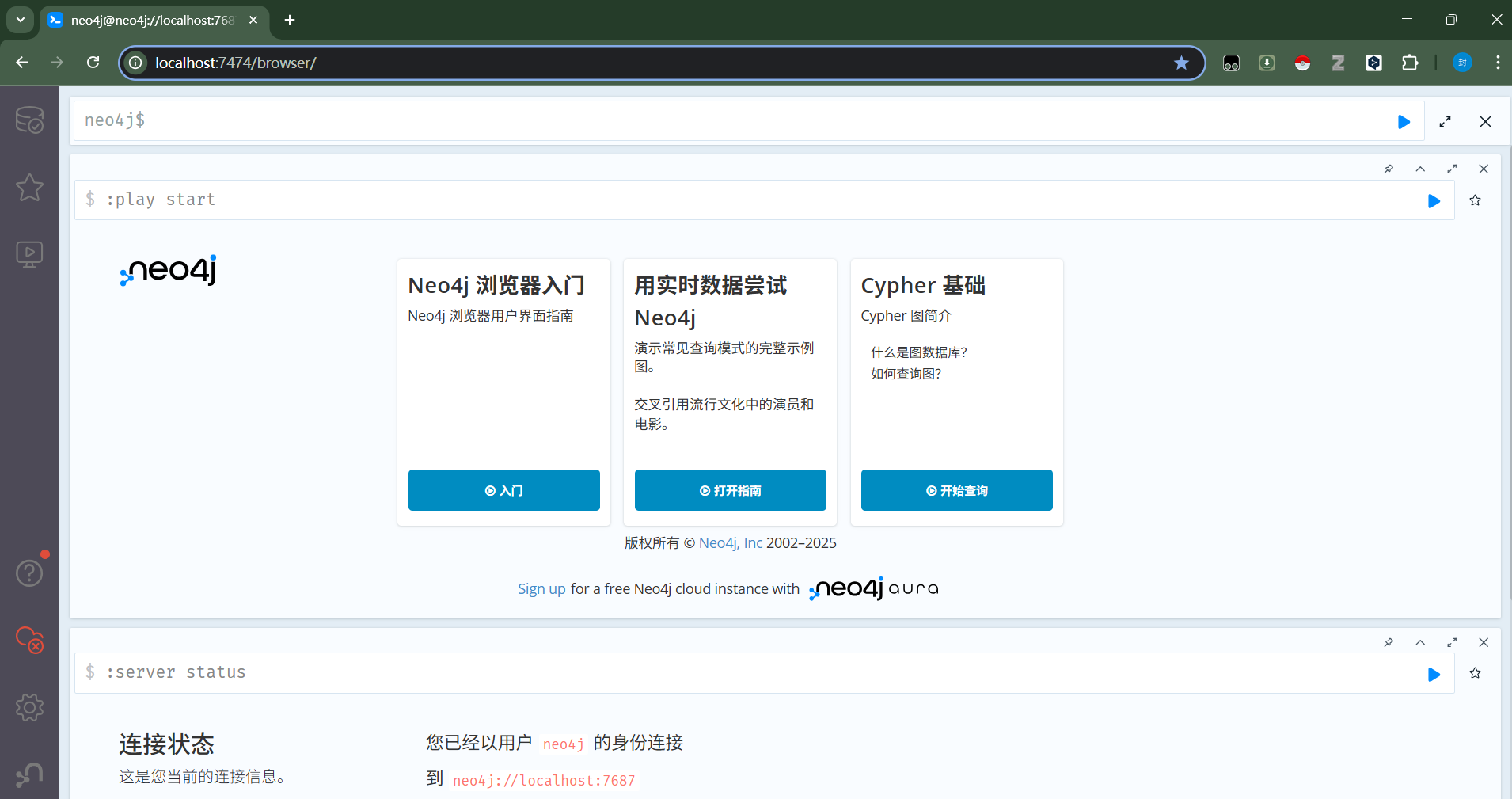Open the Settings gear sidebar icon
Viewport: 1512px width, 799px height.
click(x=29, y=707)
